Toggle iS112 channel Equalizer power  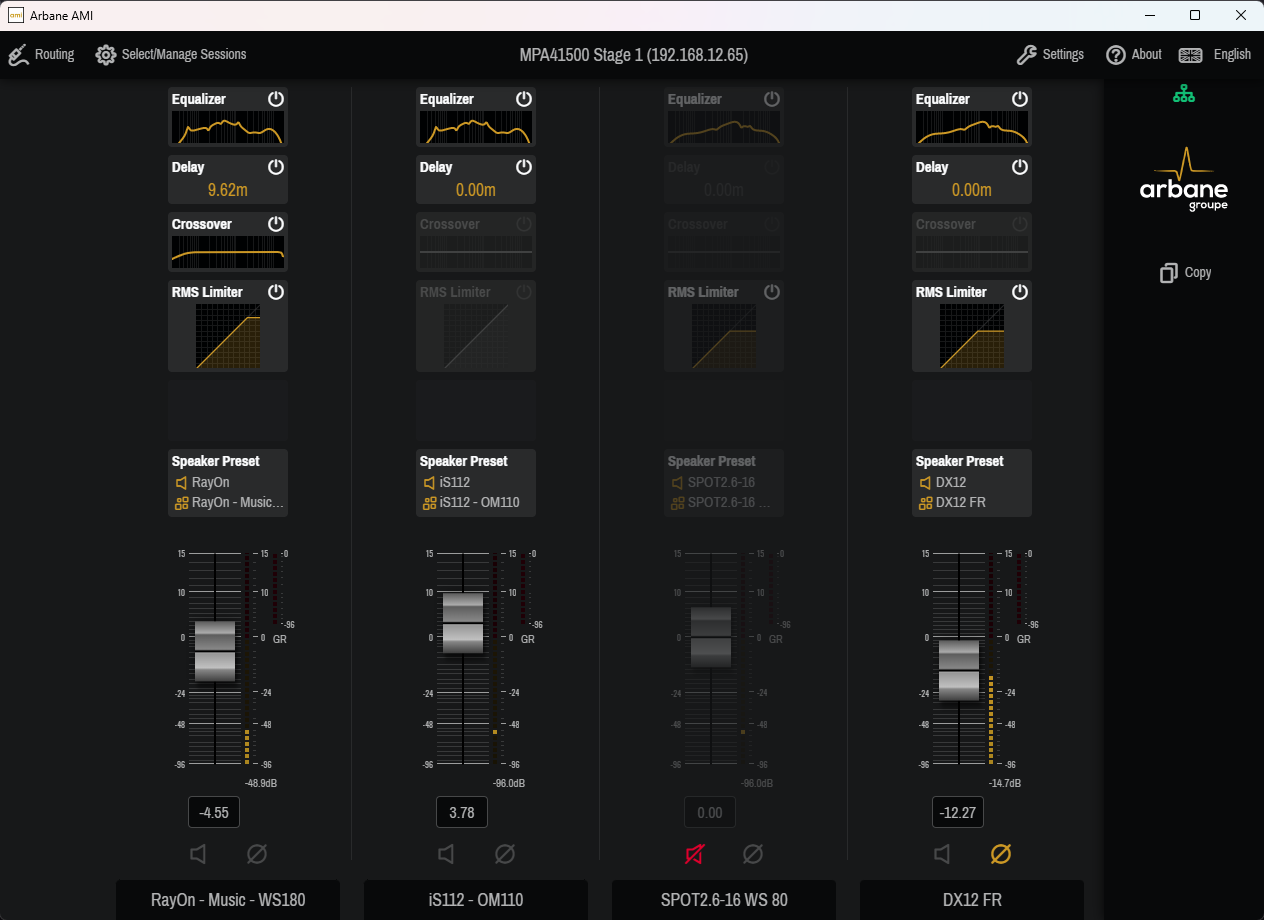pos(524,99)
